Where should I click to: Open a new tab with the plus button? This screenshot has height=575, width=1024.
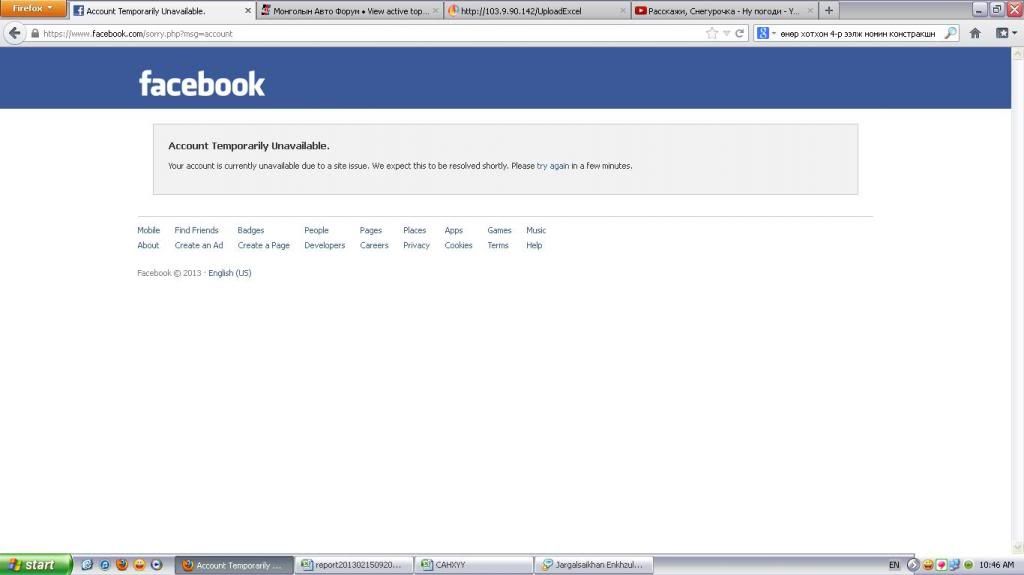(x=829, y=11)
